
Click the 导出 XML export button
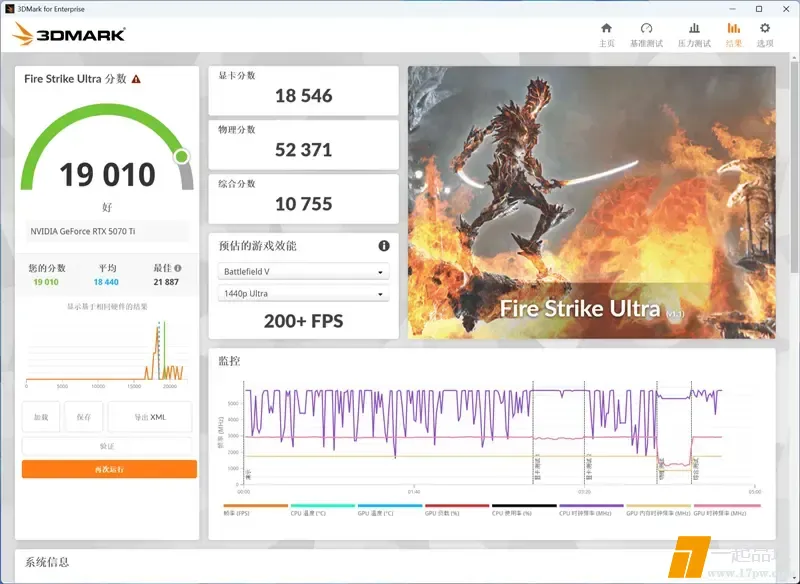tap(150, 417)
